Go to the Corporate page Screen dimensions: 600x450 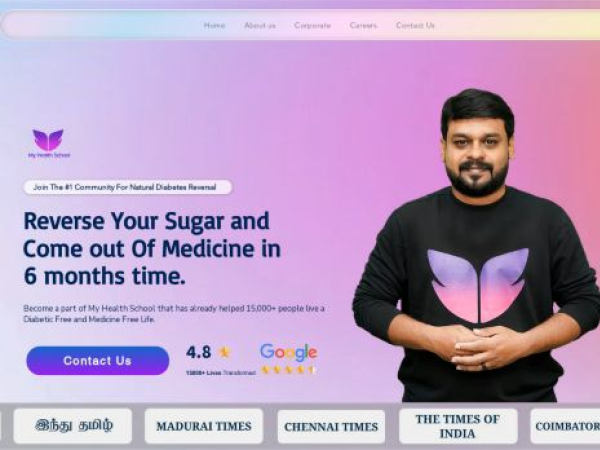312,26
